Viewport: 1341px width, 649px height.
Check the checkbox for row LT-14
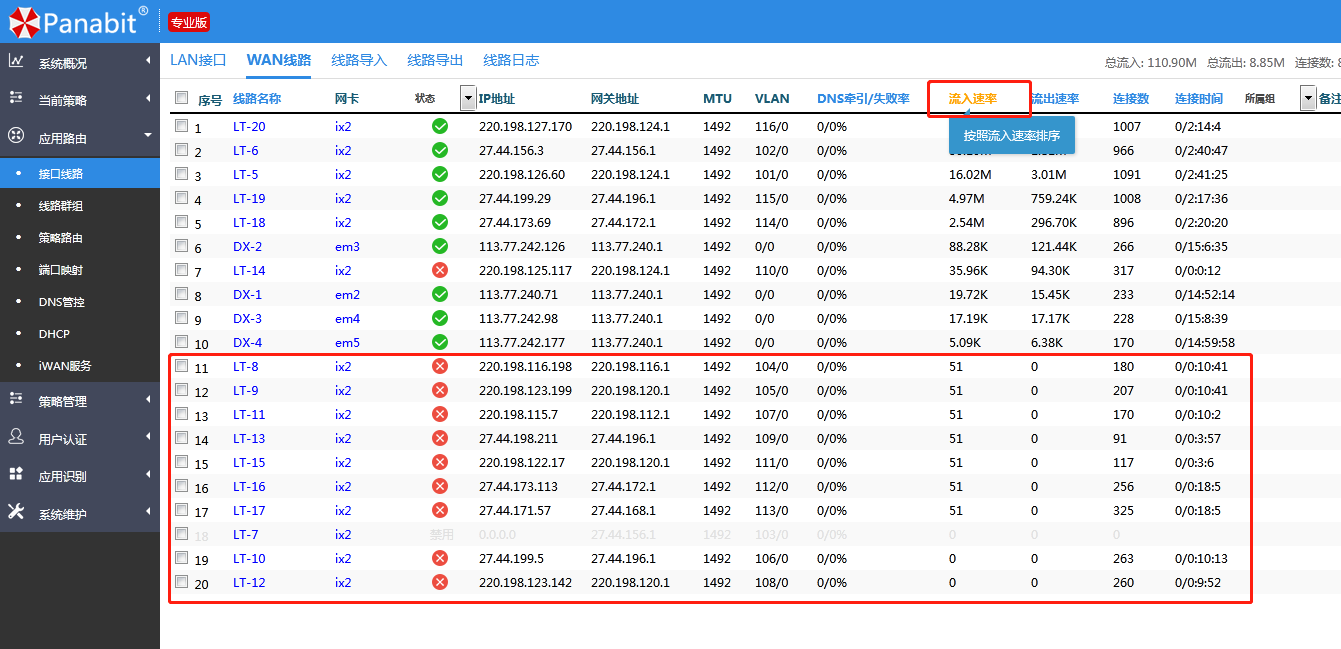(181, 270)
